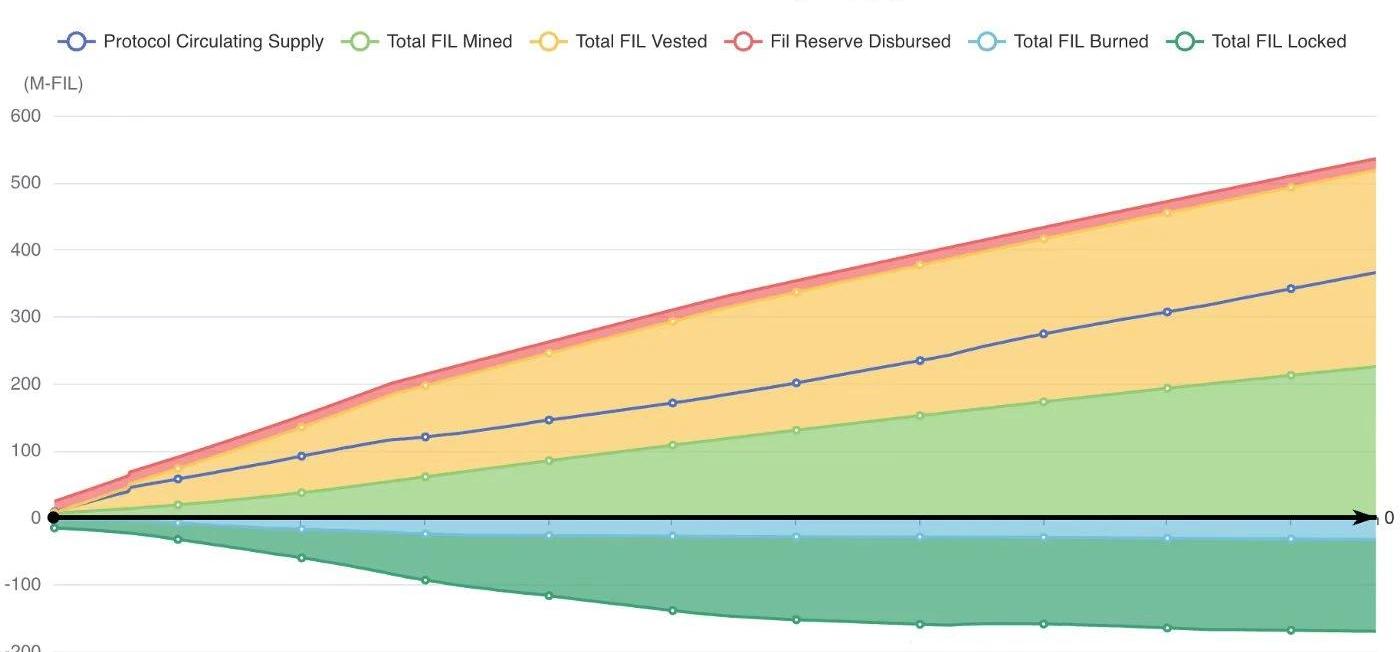Viewport: 1400px width, 652px height.
Task: Select the rightmost Total FIL Mined data point
Action: point(1291,375)
